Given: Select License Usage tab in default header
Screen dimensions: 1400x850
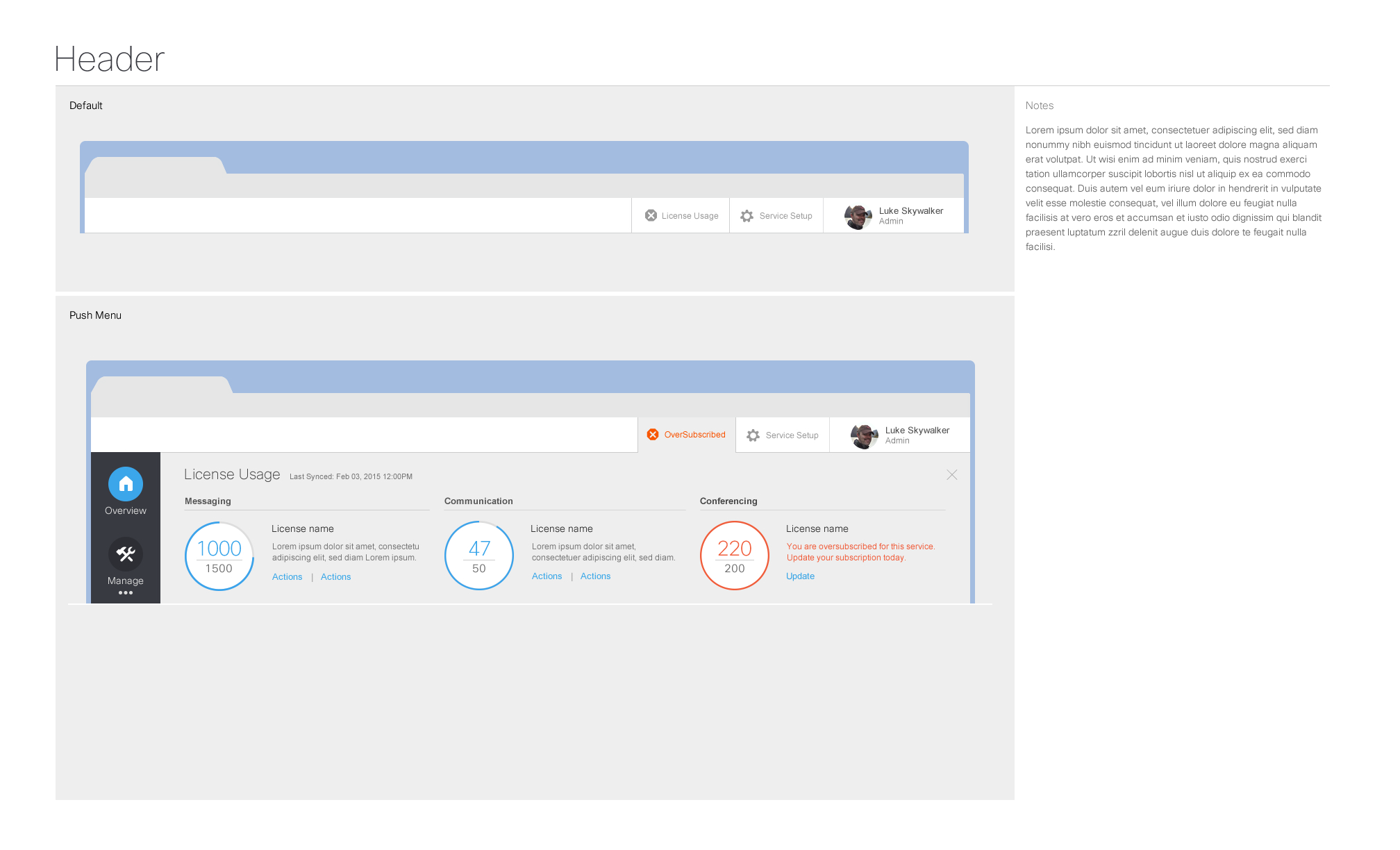Looking at the screenshot, I should click(x=690, y=216).
